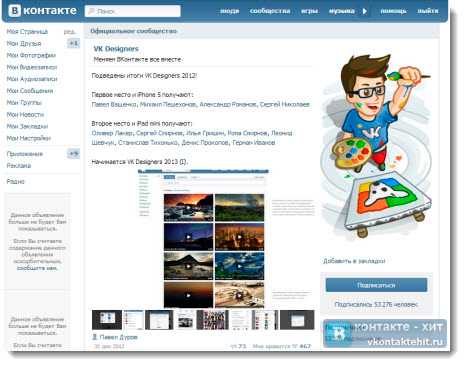This screenshot has height=366, width=465.
Task: Click the Приложения counter badge
Action: [73, 154]
